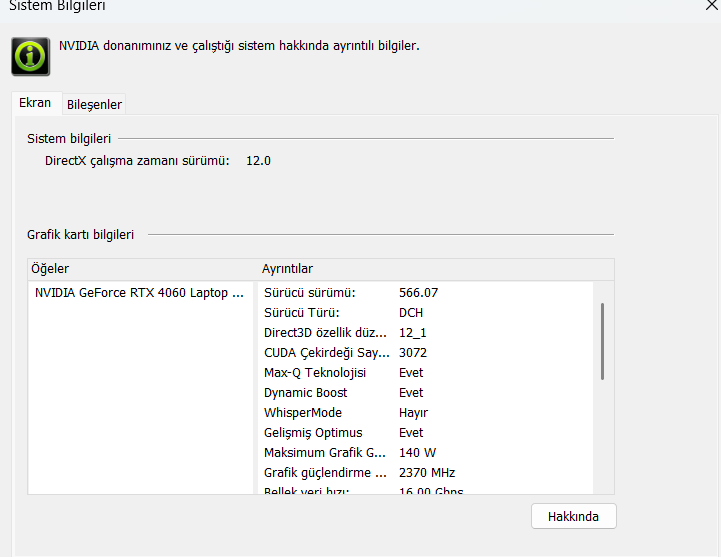
Task: Open the Bileşenler tab
Action: click(x=94, y=104)
